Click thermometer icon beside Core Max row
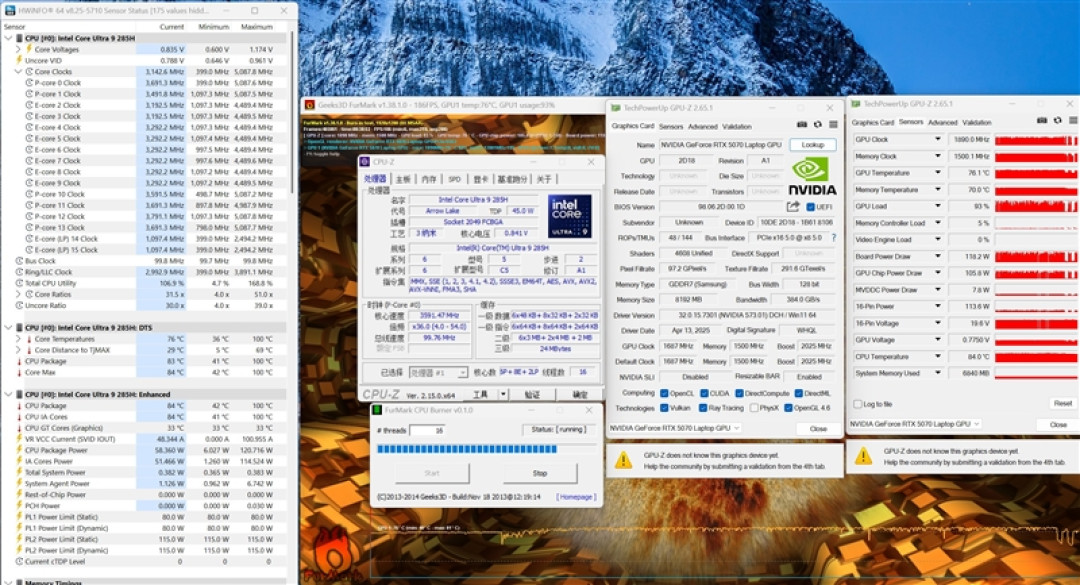Image resolution: width=1080 pixels, height=585 pixels. [x=19, y=372]
